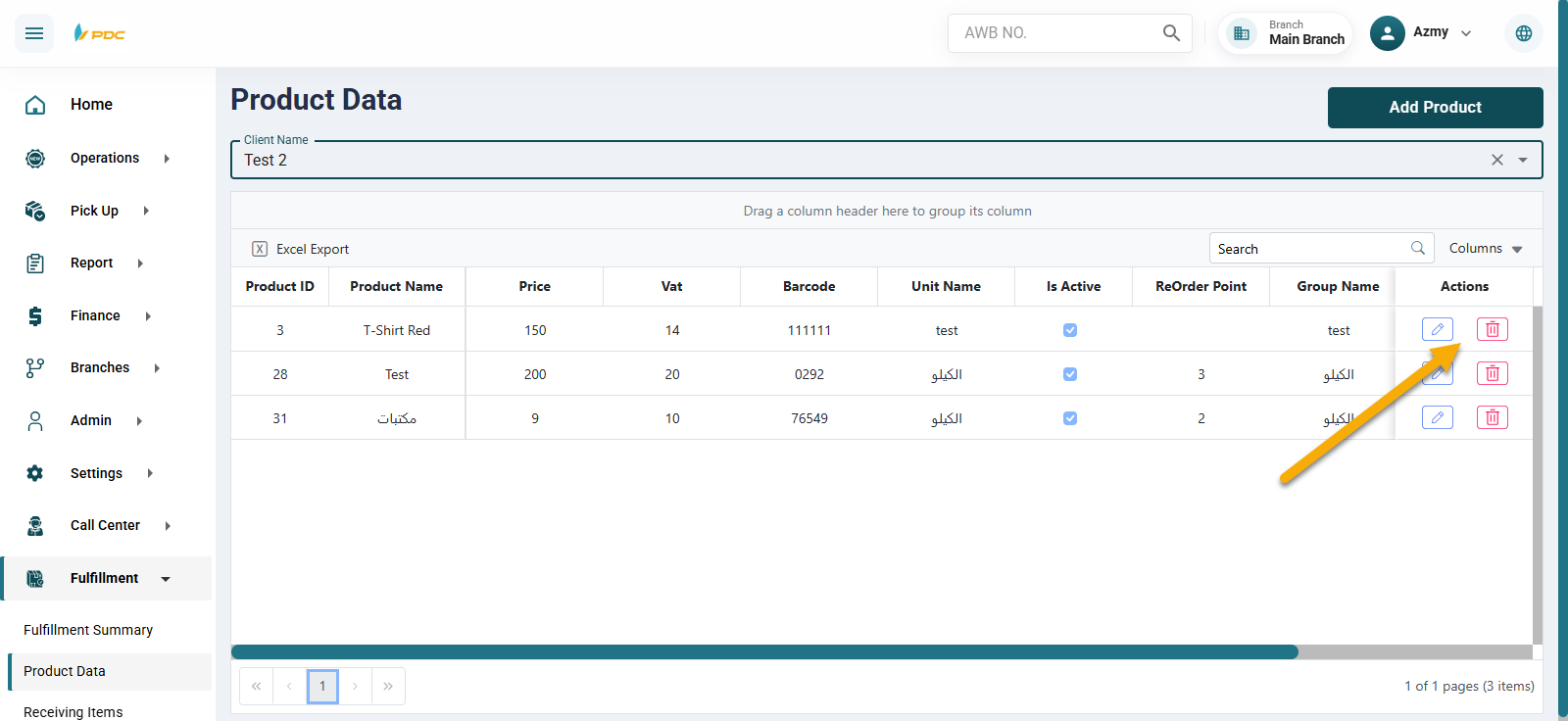Viewport: 1568px width, 721px height.
Task: Click the Finance dollar icon
Action: pos(35,315)
